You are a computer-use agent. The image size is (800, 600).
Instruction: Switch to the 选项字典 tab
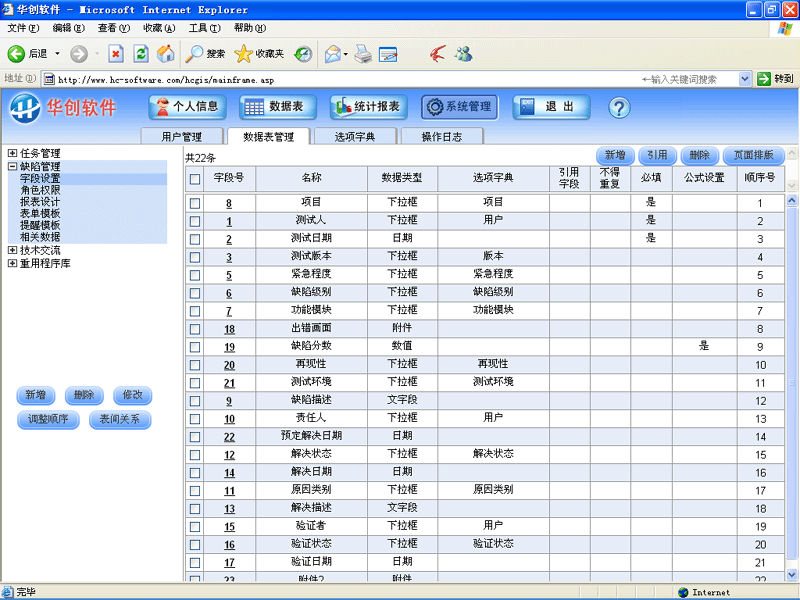pos(354,137)
